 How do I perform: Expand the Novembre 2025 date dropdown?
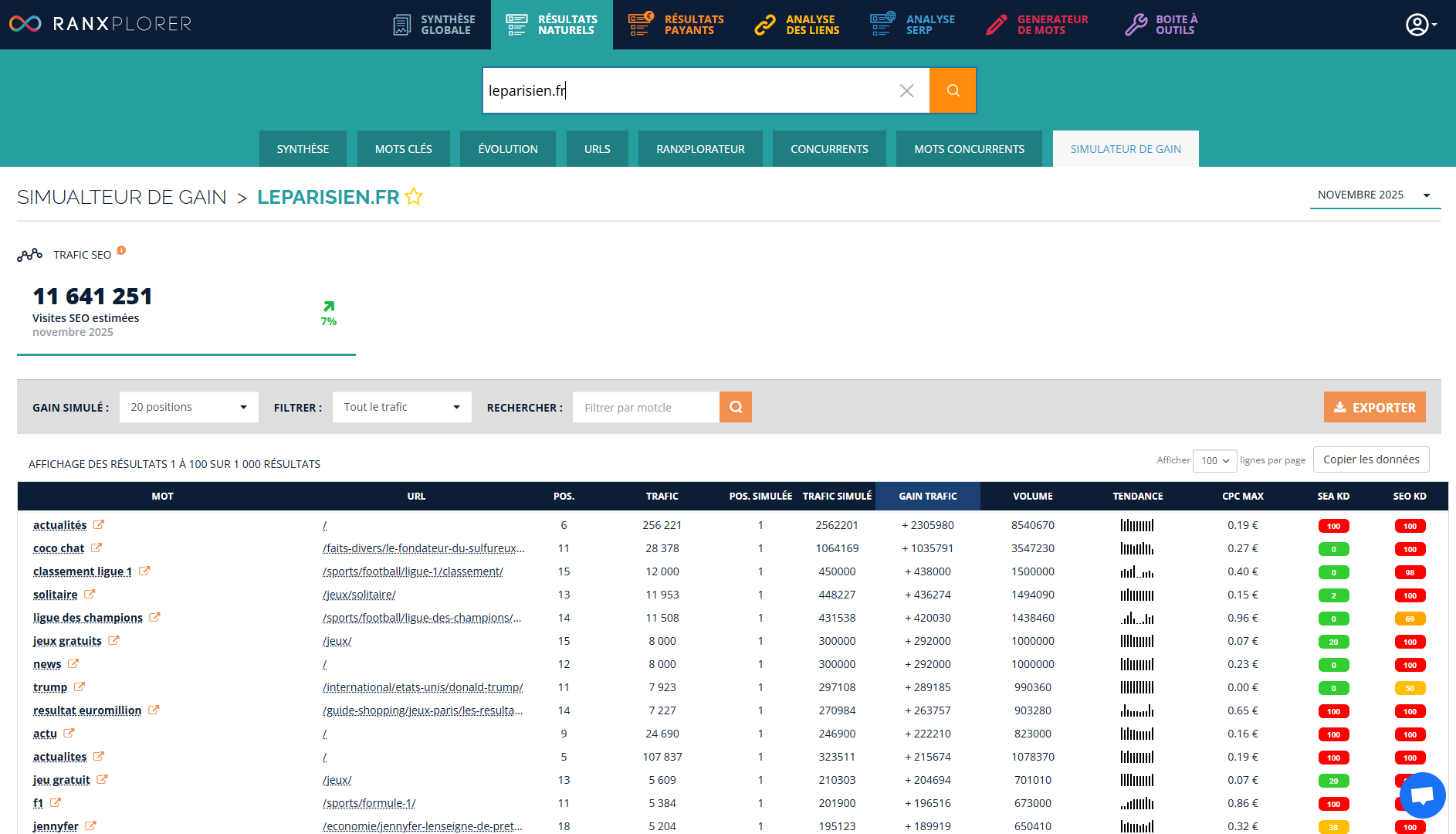pyautogui.click(x=1374, y=195)
